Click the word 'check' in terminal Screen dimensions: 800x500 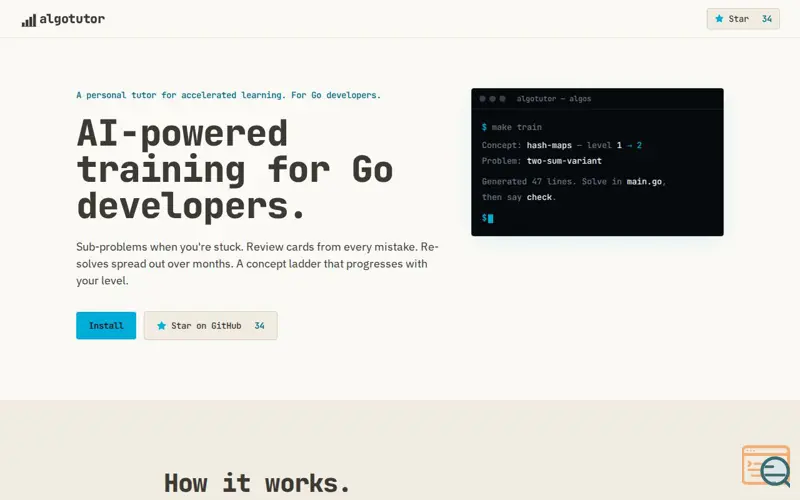[x=539, y=197]
